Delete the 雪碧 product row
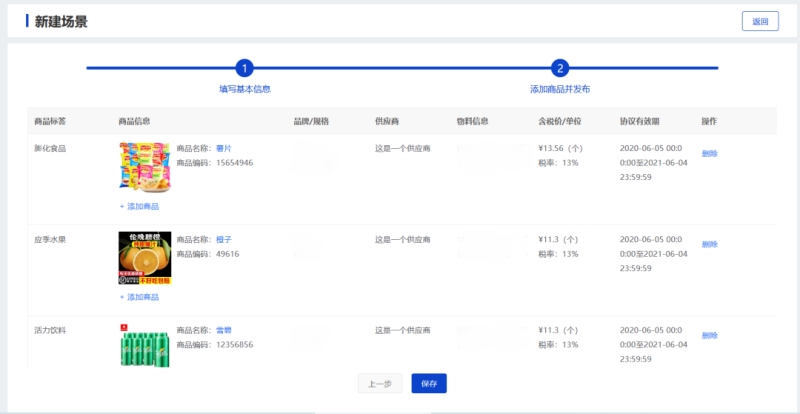800x414 pixels. pyautogui.click(x=710, y=335)
